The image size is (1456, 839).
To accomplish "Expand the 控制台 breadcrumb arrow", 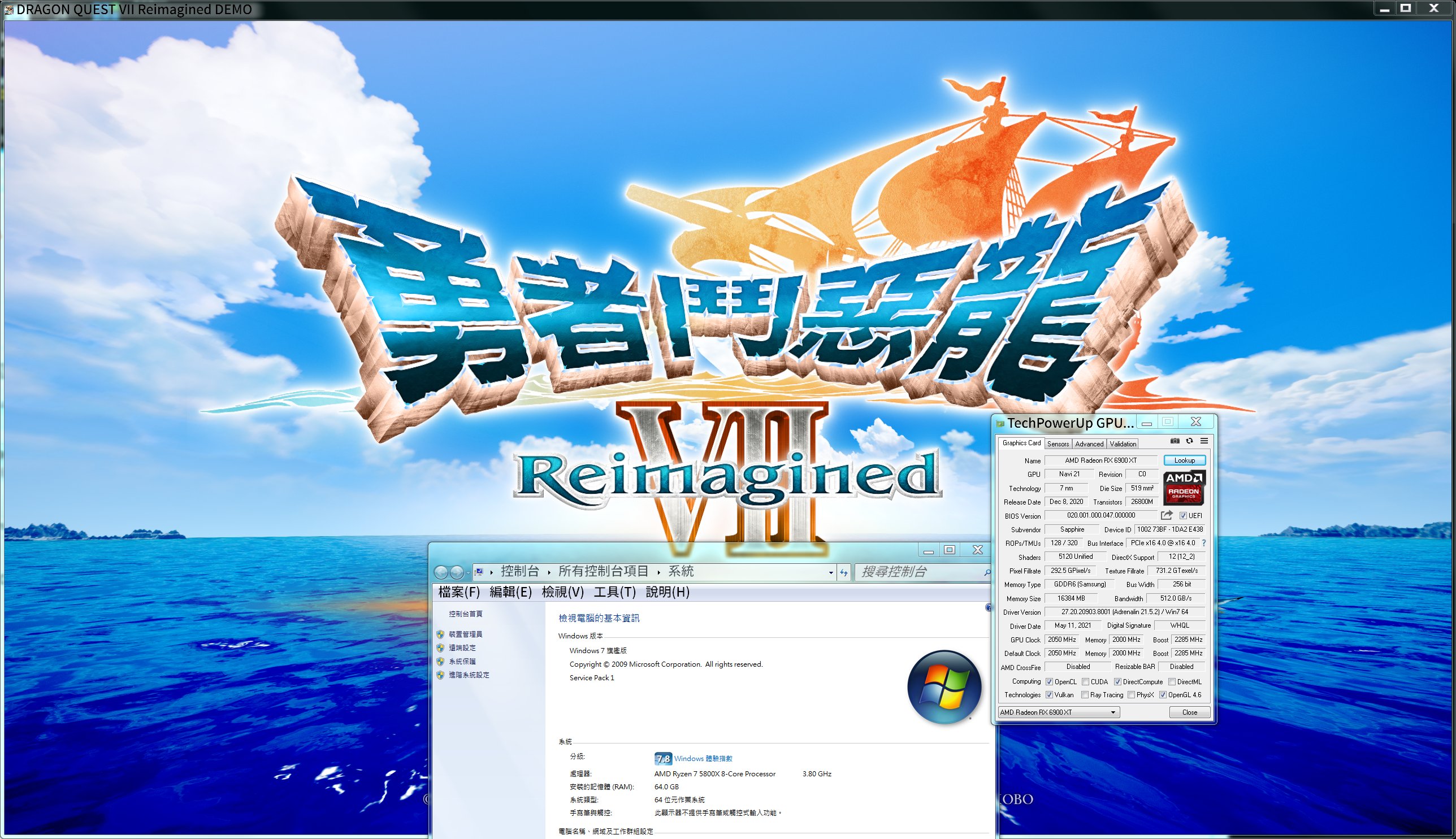I will tap(549, 572).
